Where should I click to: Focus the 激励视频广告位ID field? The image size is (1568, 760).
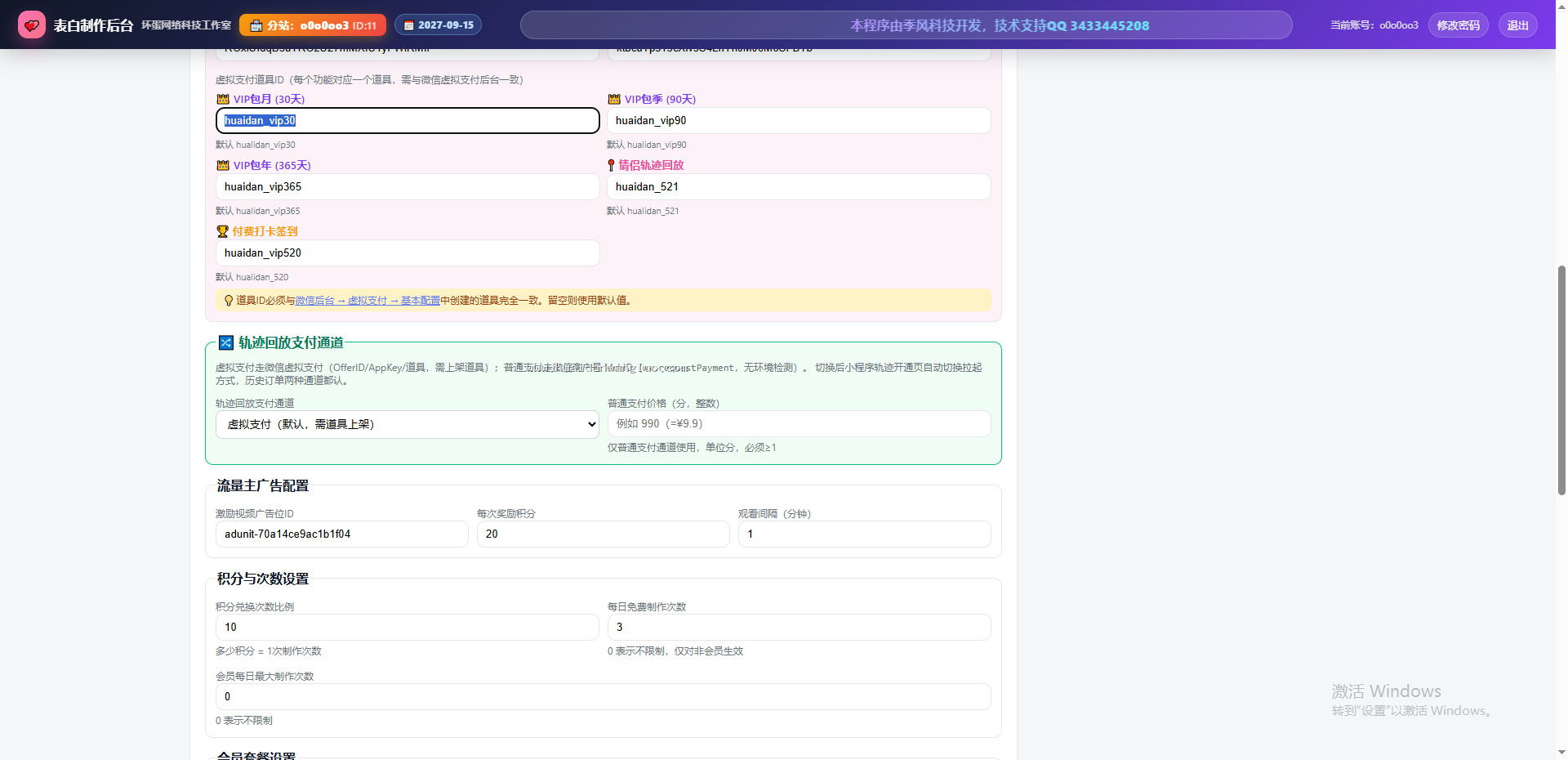[341, 534]
